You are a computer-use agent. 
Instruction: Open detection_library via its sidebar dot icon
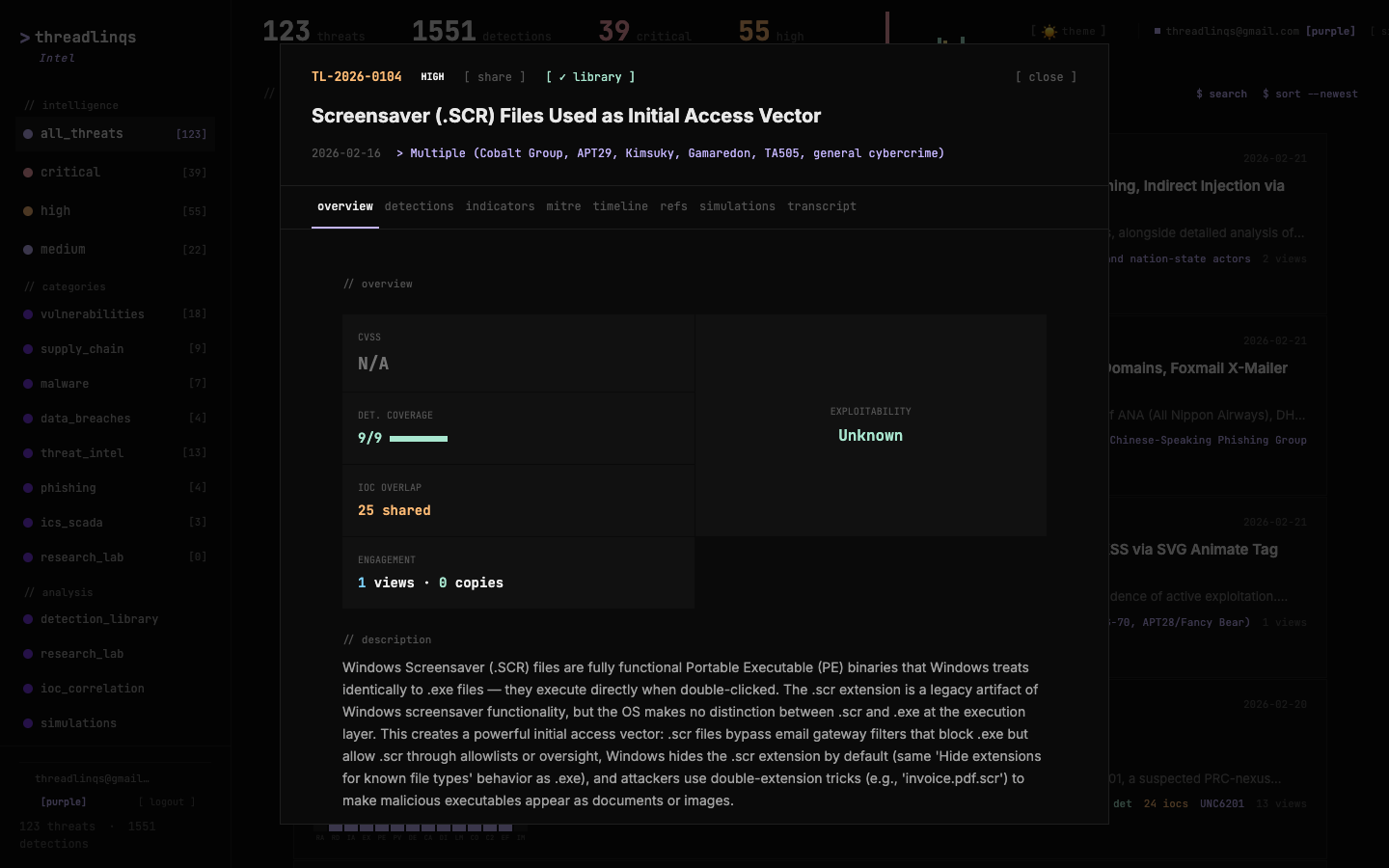click(x=27, y=618)
